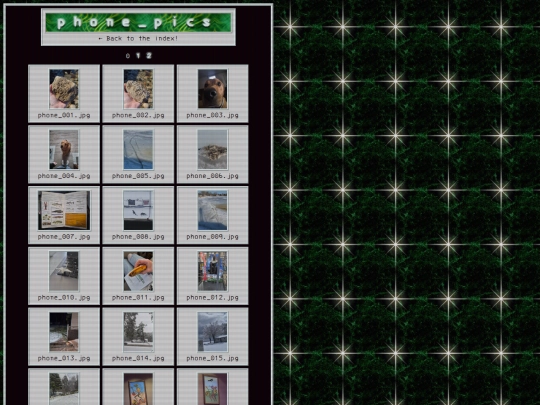
Task: Click the 'phone_012.jpg' filename label
Action: [x=212, y=298]
